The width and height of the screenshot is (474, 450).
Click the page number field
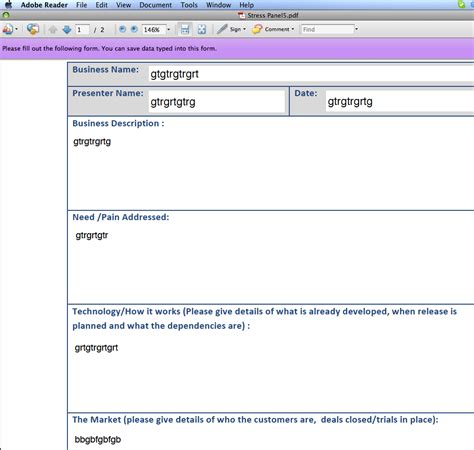[x=82, y=30]
